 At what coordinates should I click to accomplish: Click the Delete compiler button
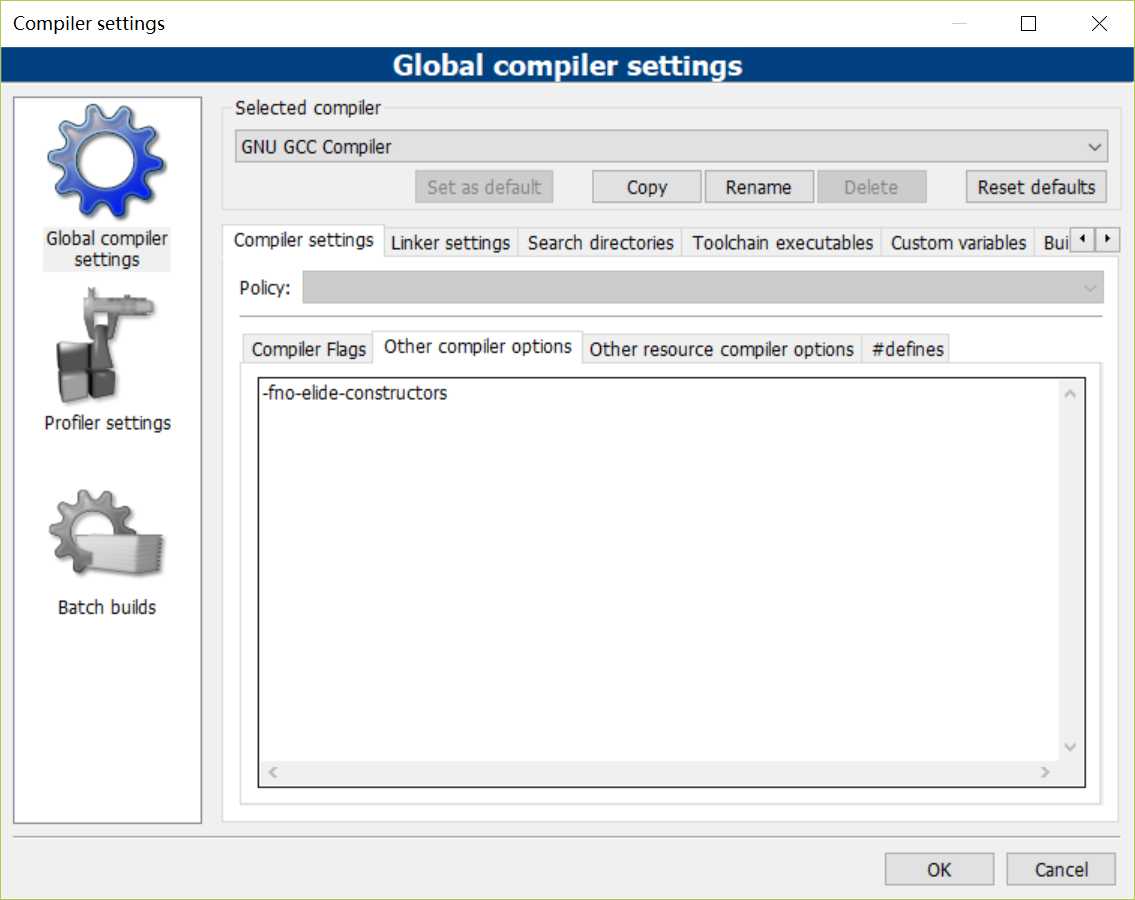pyautogui.click(x=871, y=187)
